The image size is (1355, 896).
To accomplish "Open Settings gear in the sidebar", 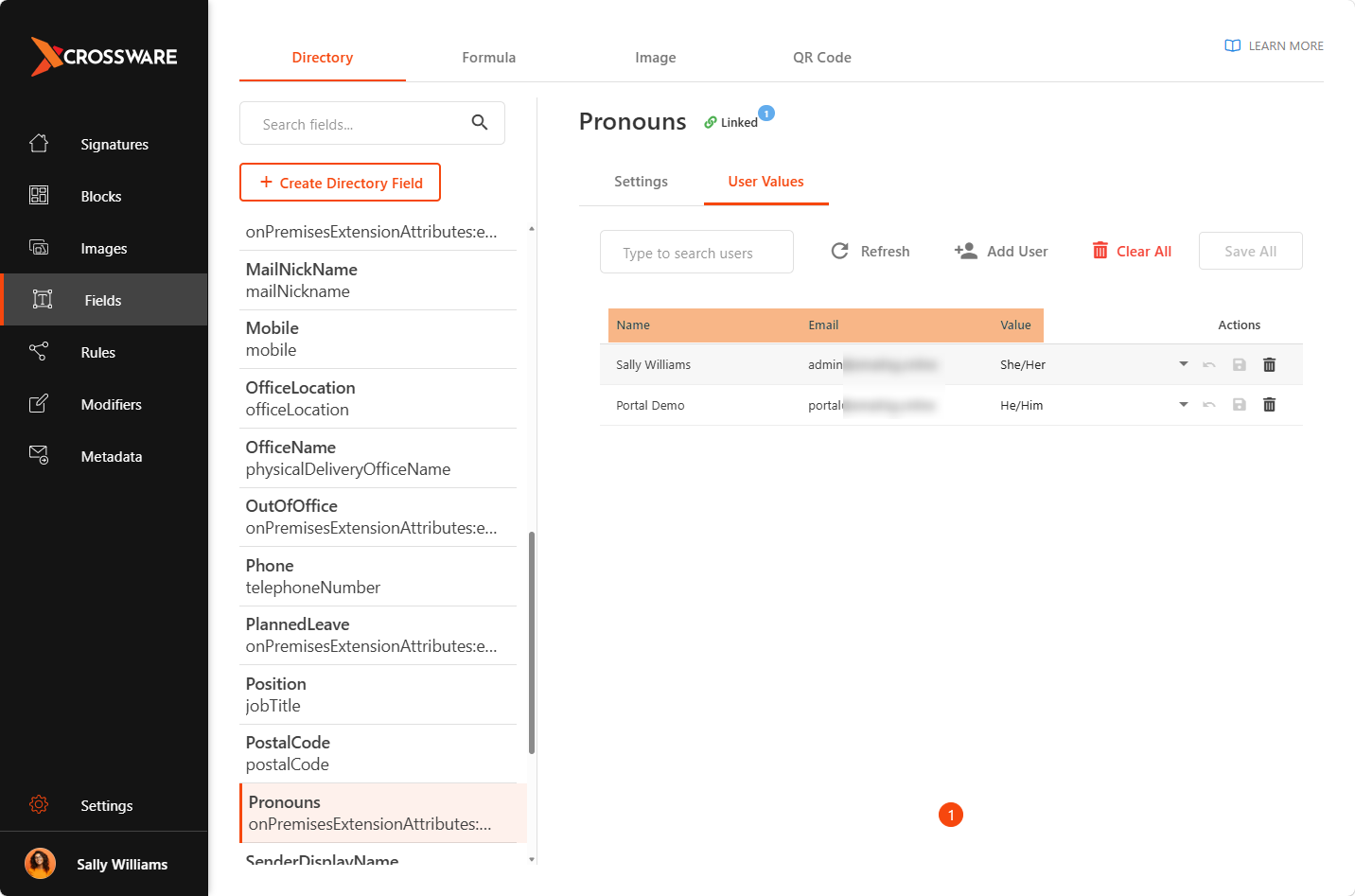I will [39, 804].
